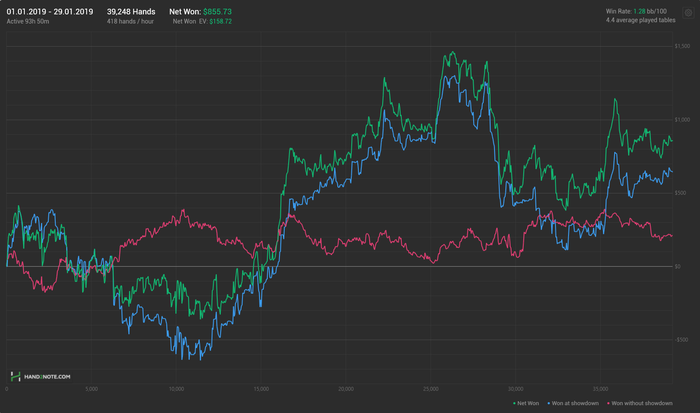The image size is (700, 413).
Task: Click the $1,500 y-axis label
Action: tap(684, 46)
